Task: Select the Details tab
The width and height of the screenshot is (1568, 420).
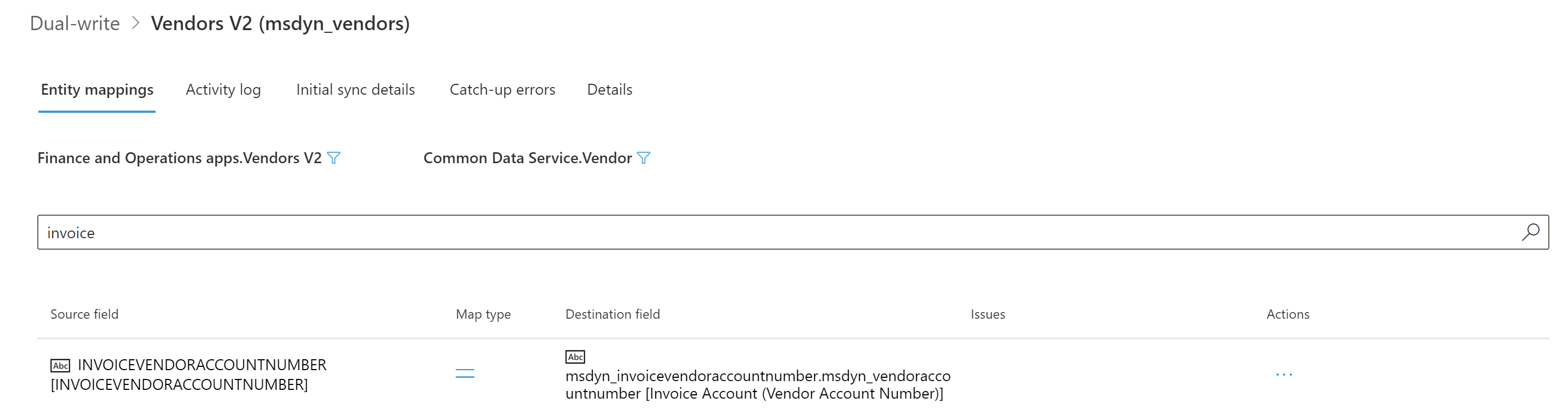Action: pos(609,89)
